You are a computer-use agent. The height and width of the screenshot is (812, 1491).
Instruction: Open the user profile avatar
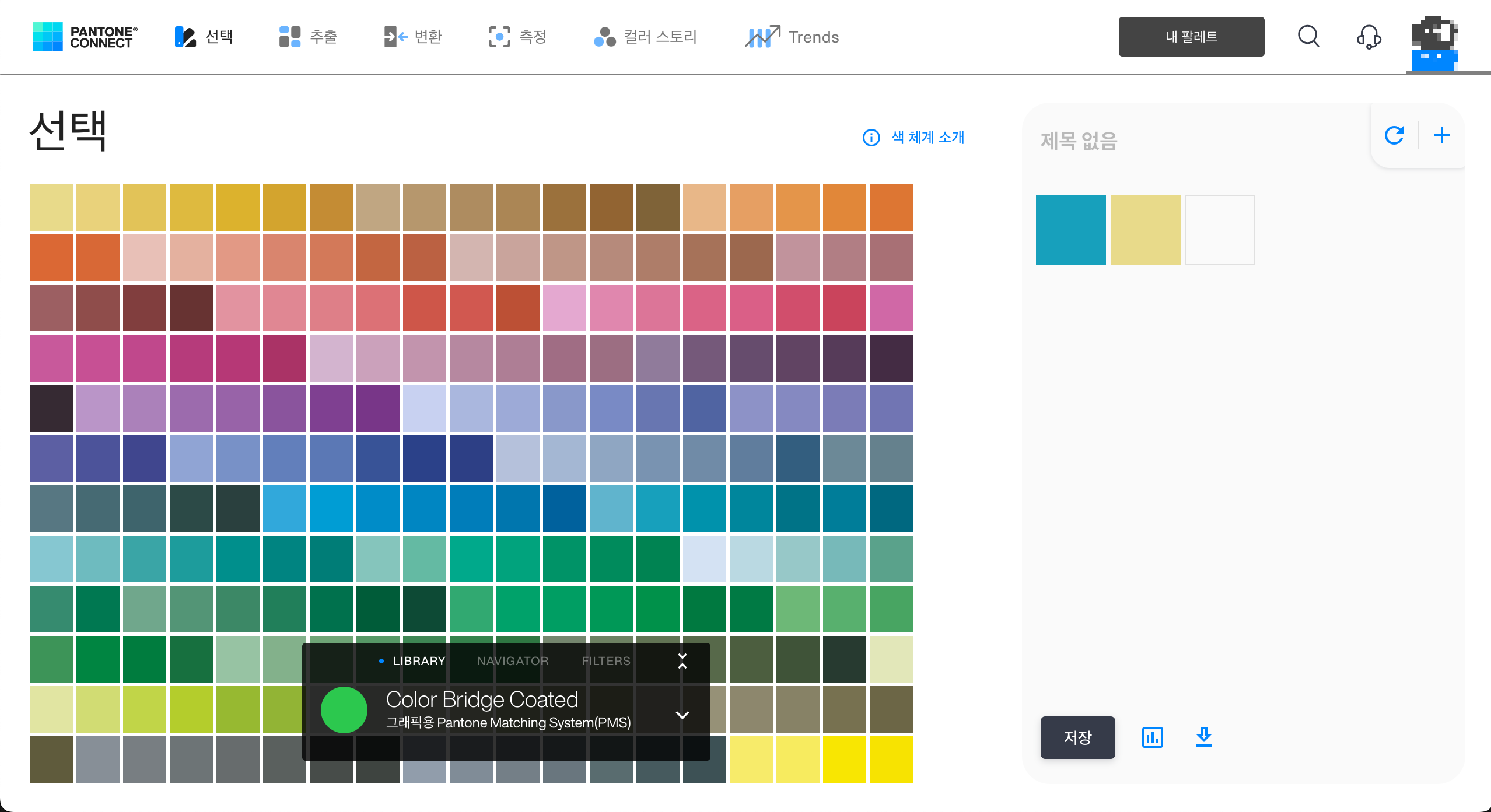click(1434, 43)
